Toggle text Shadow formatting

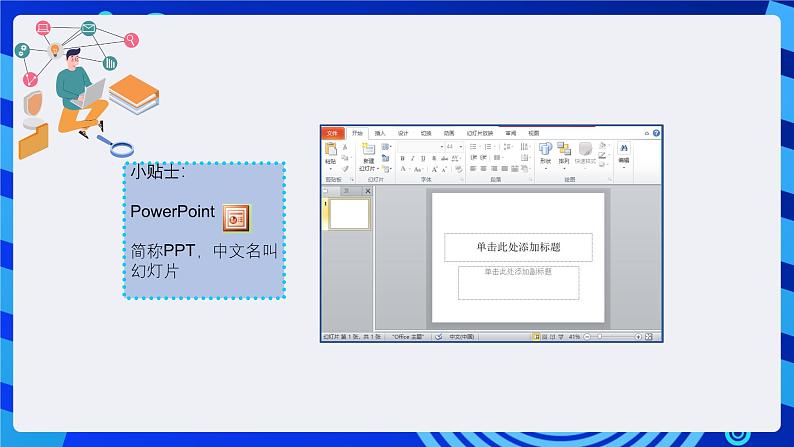click(434, 158)
